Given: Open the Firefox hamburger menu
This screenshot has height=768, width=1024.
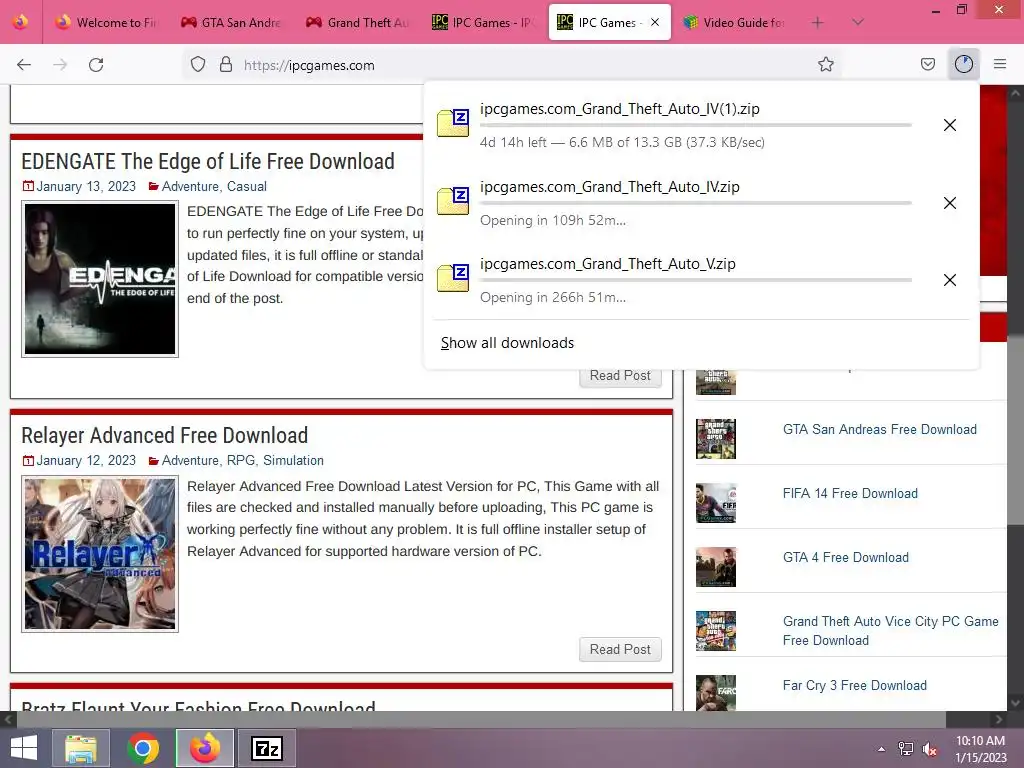Looking at the screenshot, I should pyautogui.click(x=1000, y=64).
